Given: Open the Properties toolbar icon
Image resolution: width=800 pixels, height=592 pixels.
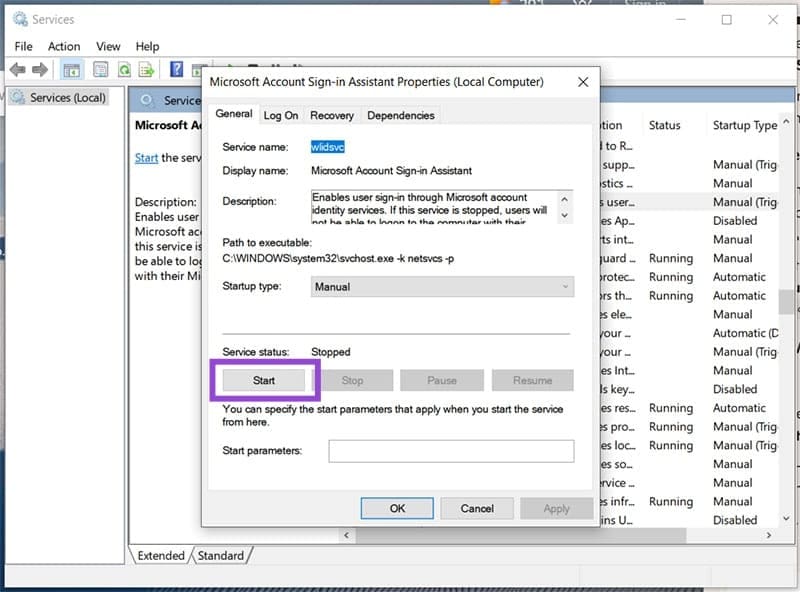Looking at the screenshot, I should pyautogui.click(x=99, y=69).
